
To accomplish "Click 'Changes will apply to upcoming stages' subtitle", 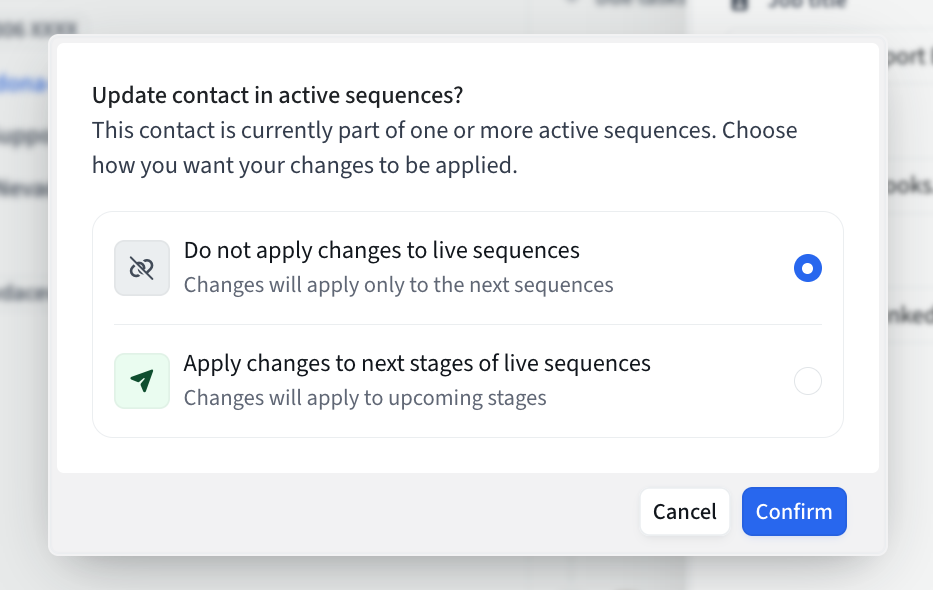I will pyautogui.click(x=365, y=398).
